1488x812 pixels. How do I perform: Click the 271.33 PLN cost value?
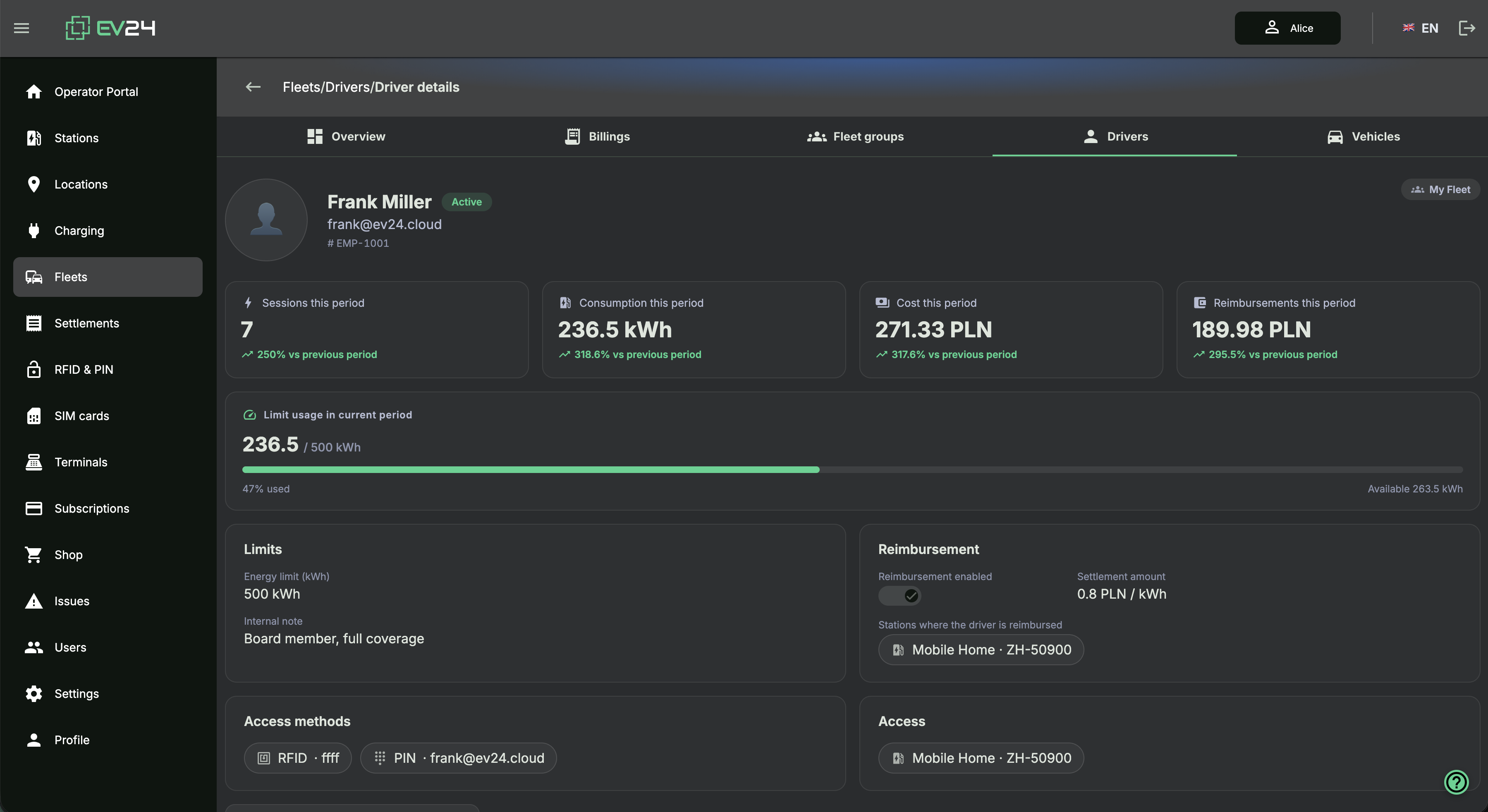pyautogui.click(x=933, y=330)
